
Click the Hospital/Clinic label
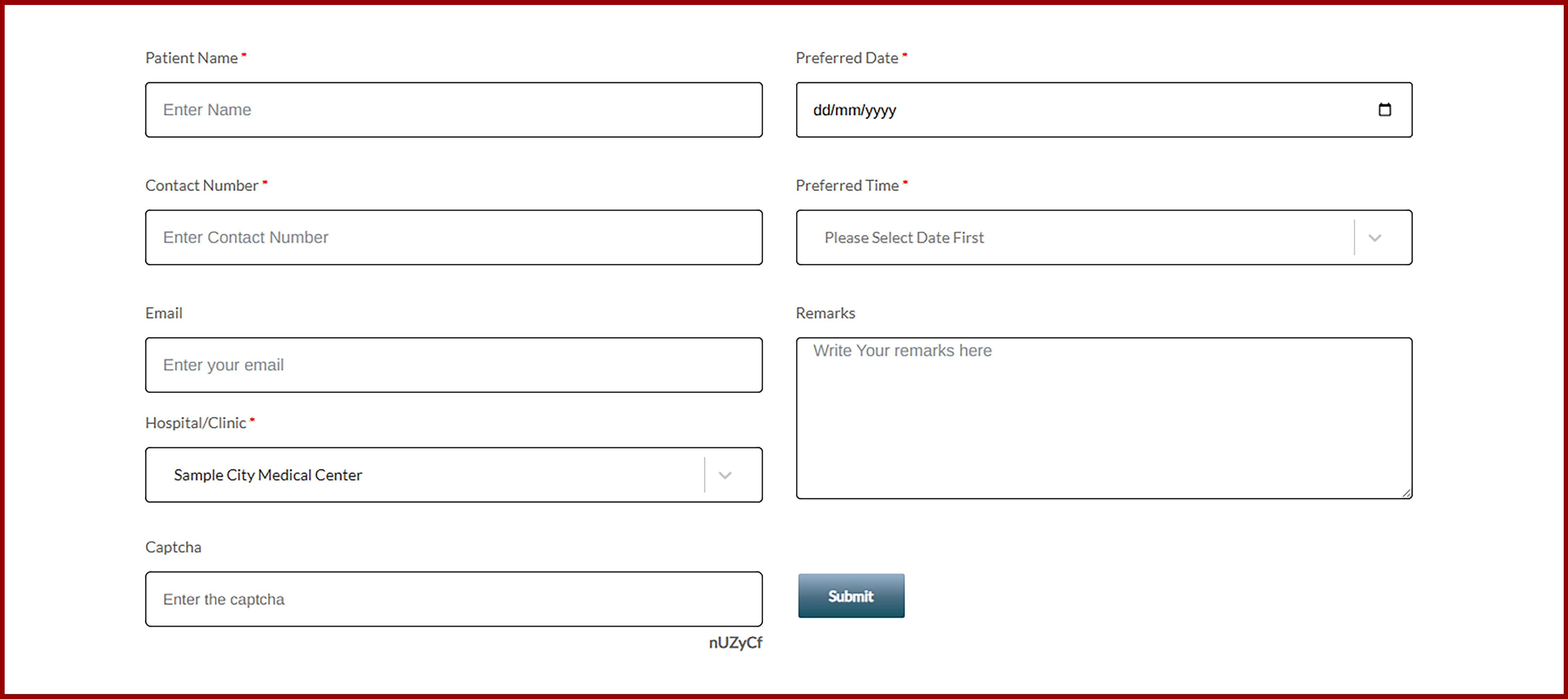click(x=196, y=422)
